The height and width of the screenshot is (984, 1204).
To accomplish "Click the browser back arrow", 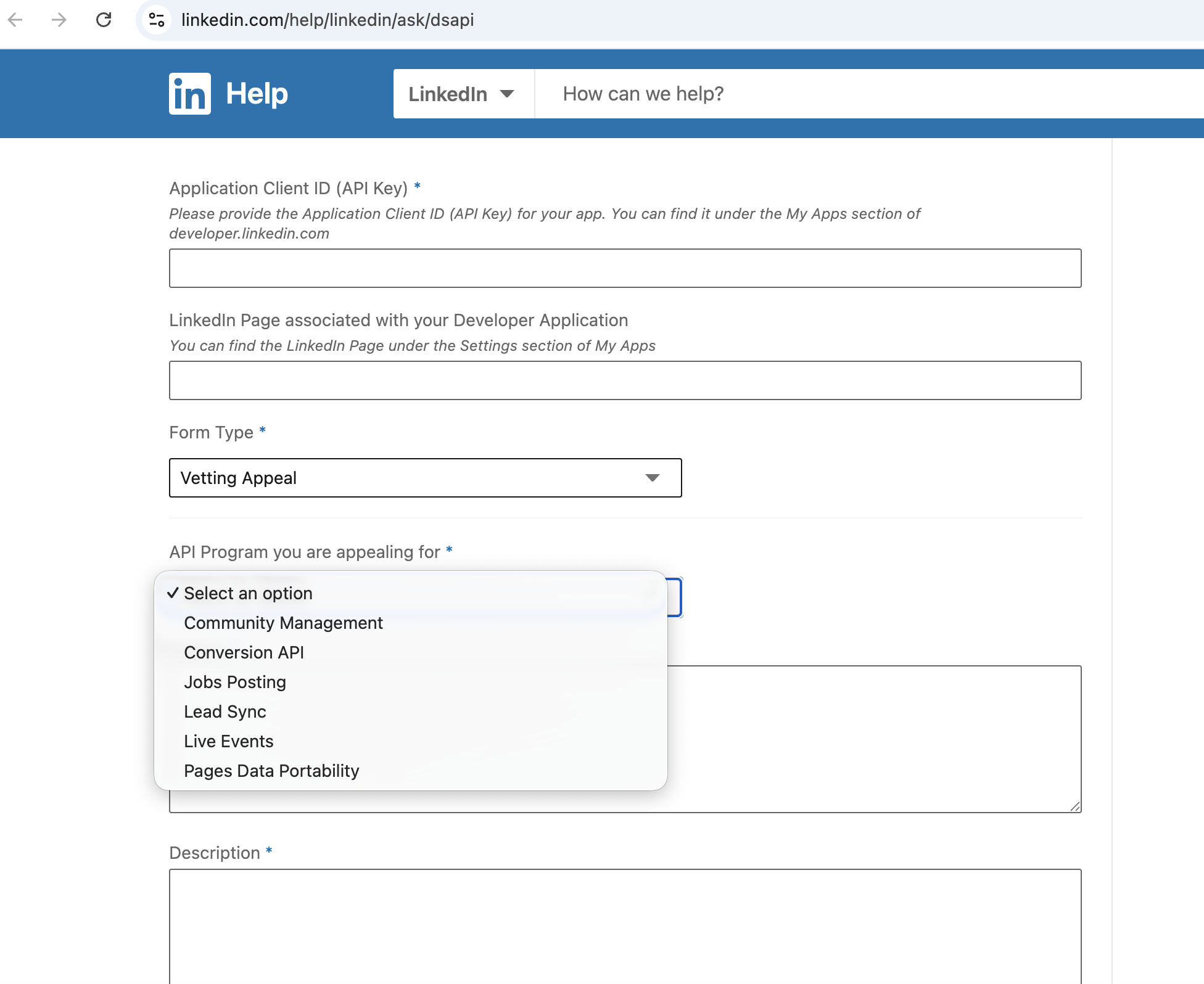I will pyautogui.click(x=15, y=20).
